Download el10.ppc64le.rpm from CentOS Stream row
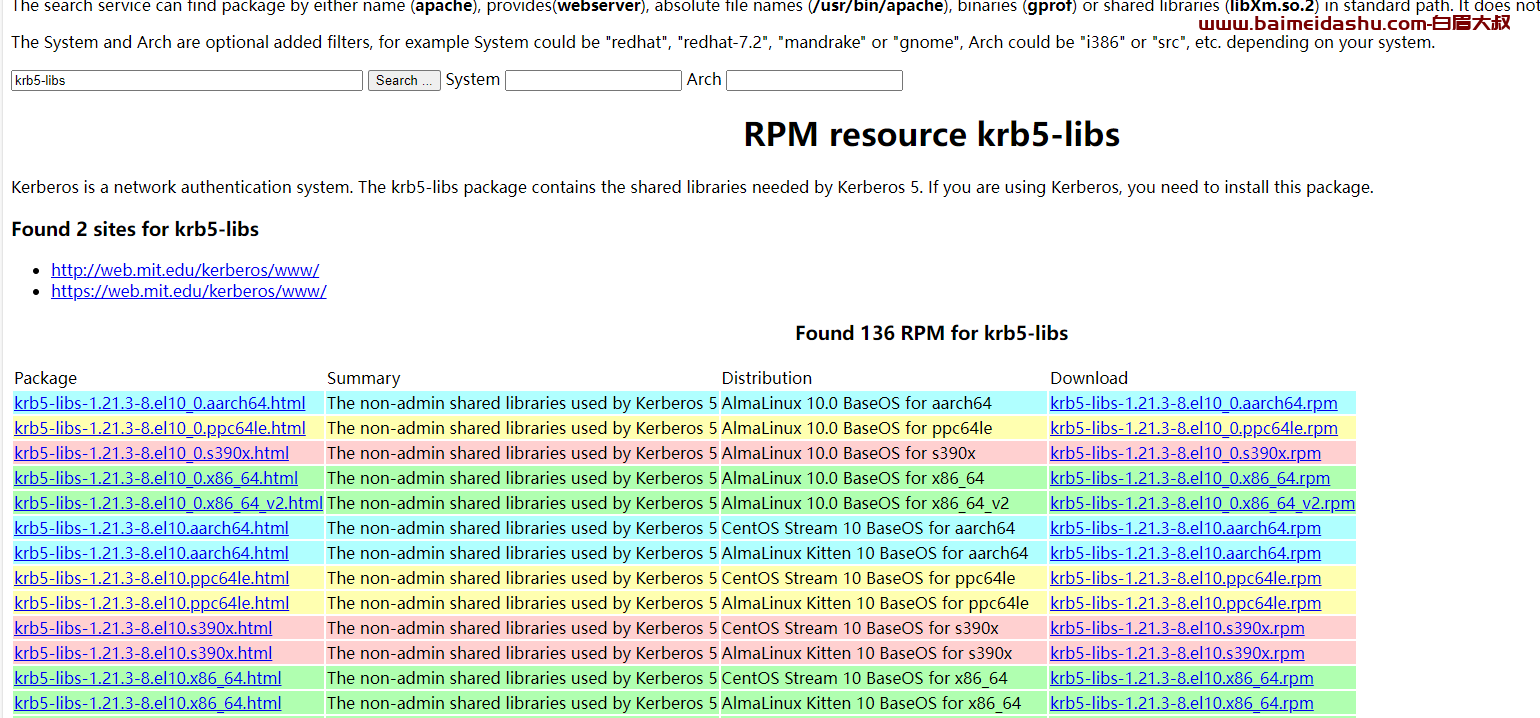The width and height of the screenshot is (1540, 718). pyautogui.click(x=1185, y=578)
